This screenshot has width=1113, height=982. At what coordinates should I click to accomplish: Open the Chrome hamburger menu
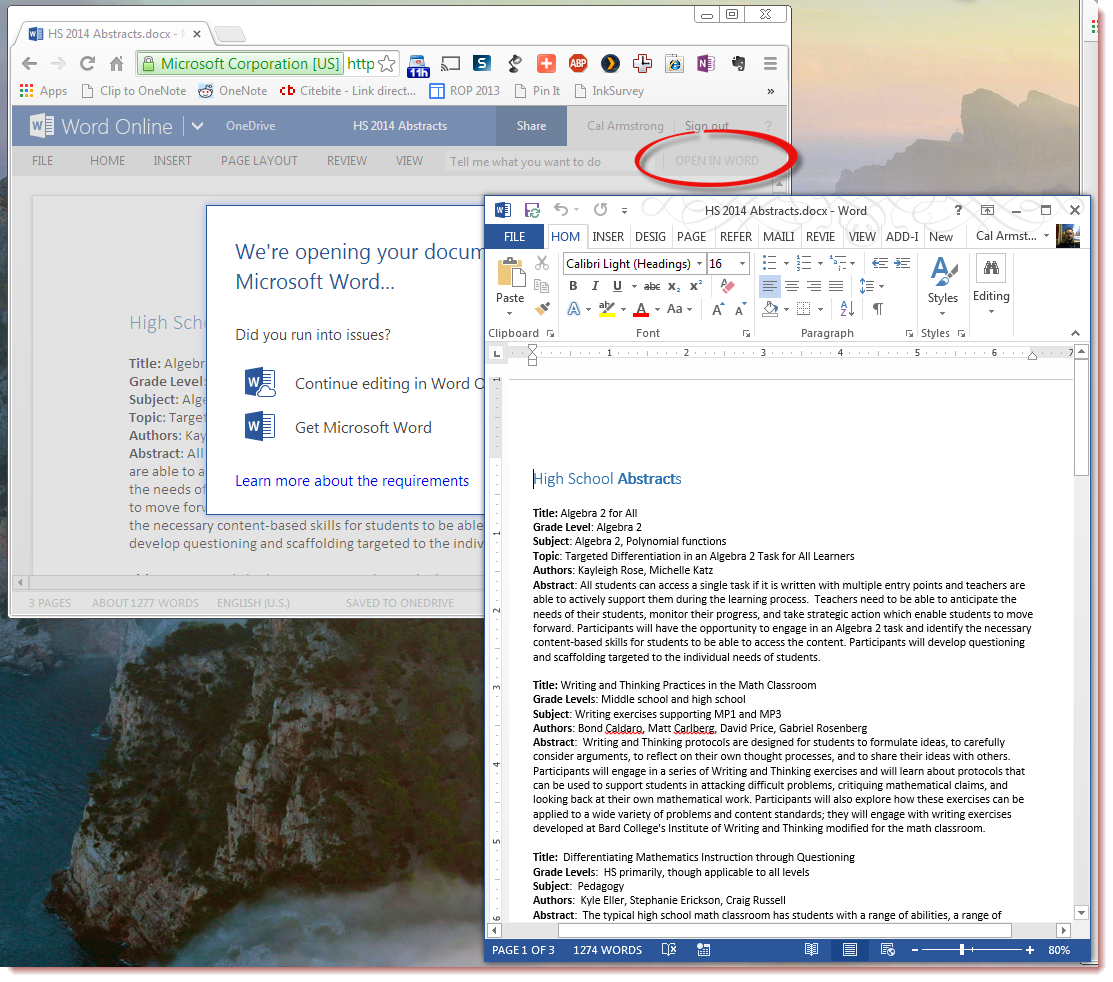click(x=770, y=64)
